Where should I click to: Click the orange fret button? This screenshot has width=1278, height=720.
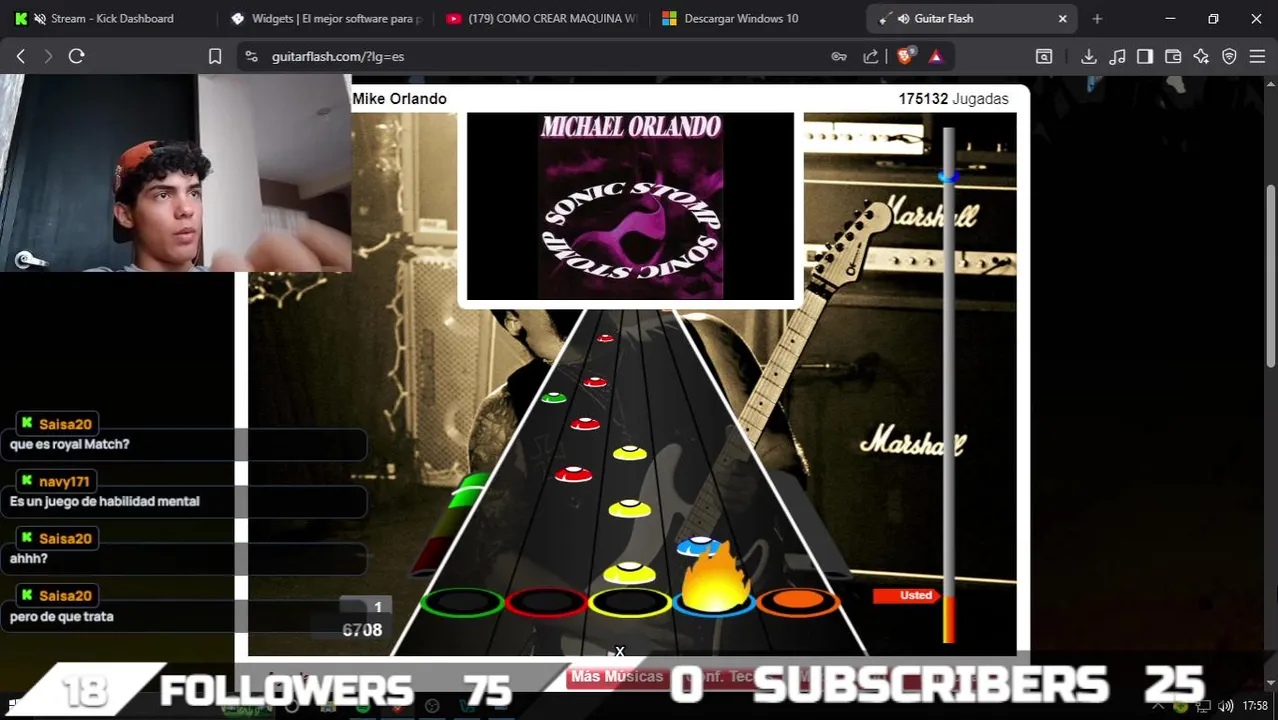(x=798, y=602)
